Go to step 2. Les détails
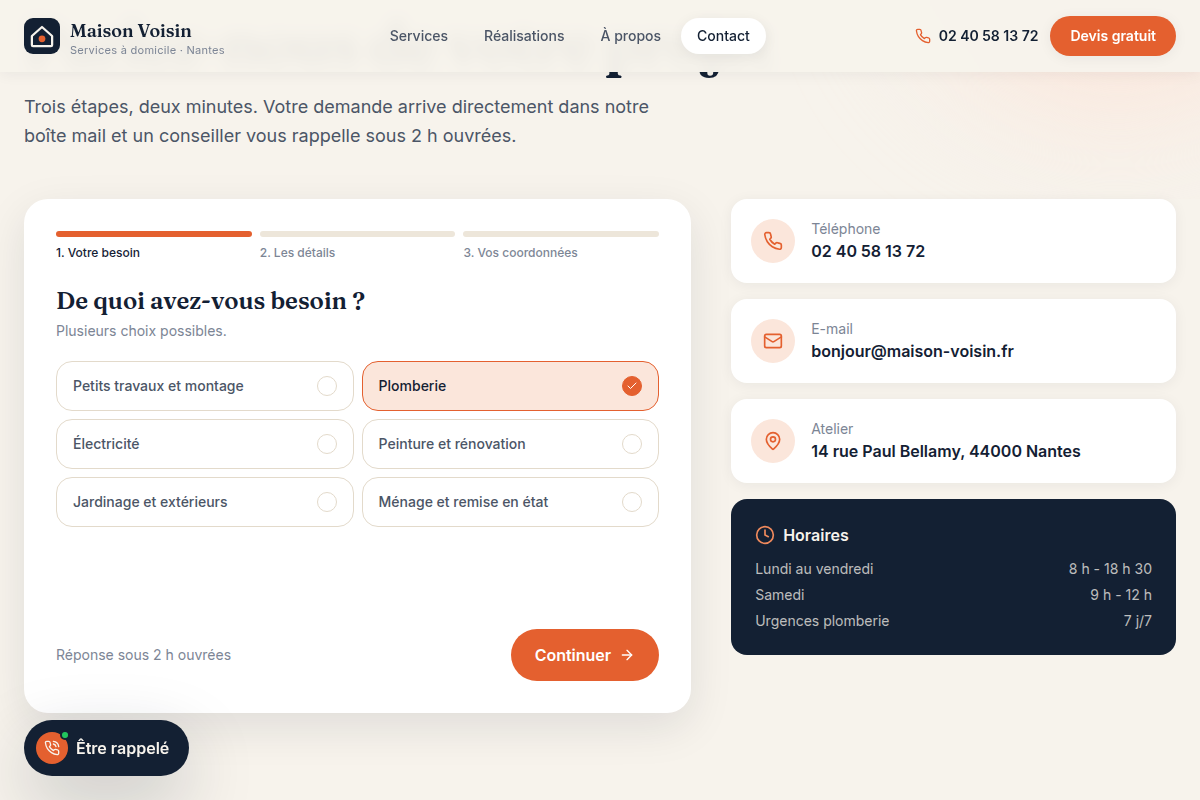Viewport: 1200px width, 800px height. coord(298,253)
